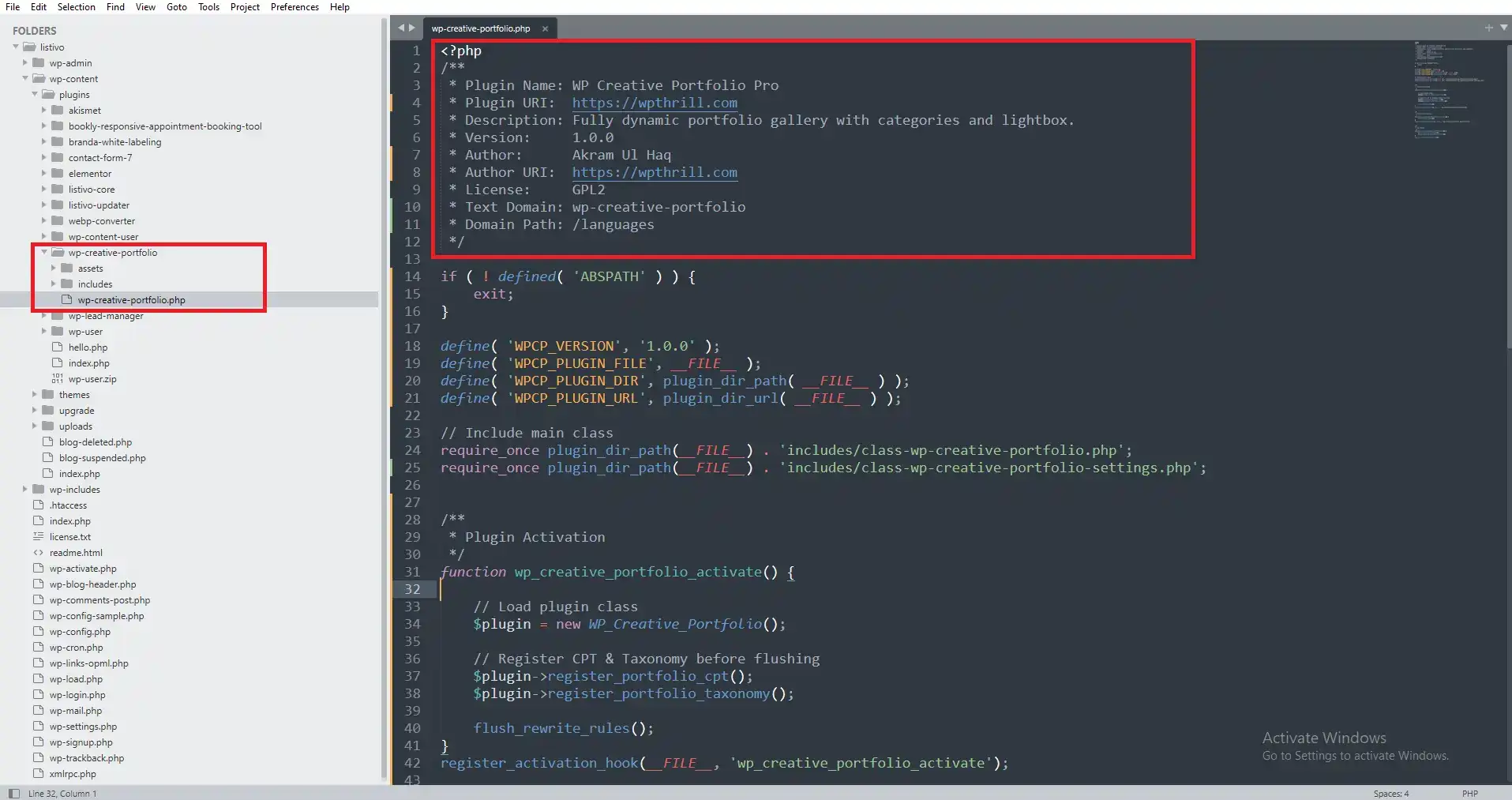Collapse the plugins folder
The width and height of the screenshot is (1512, 800).
coord(34,94)
